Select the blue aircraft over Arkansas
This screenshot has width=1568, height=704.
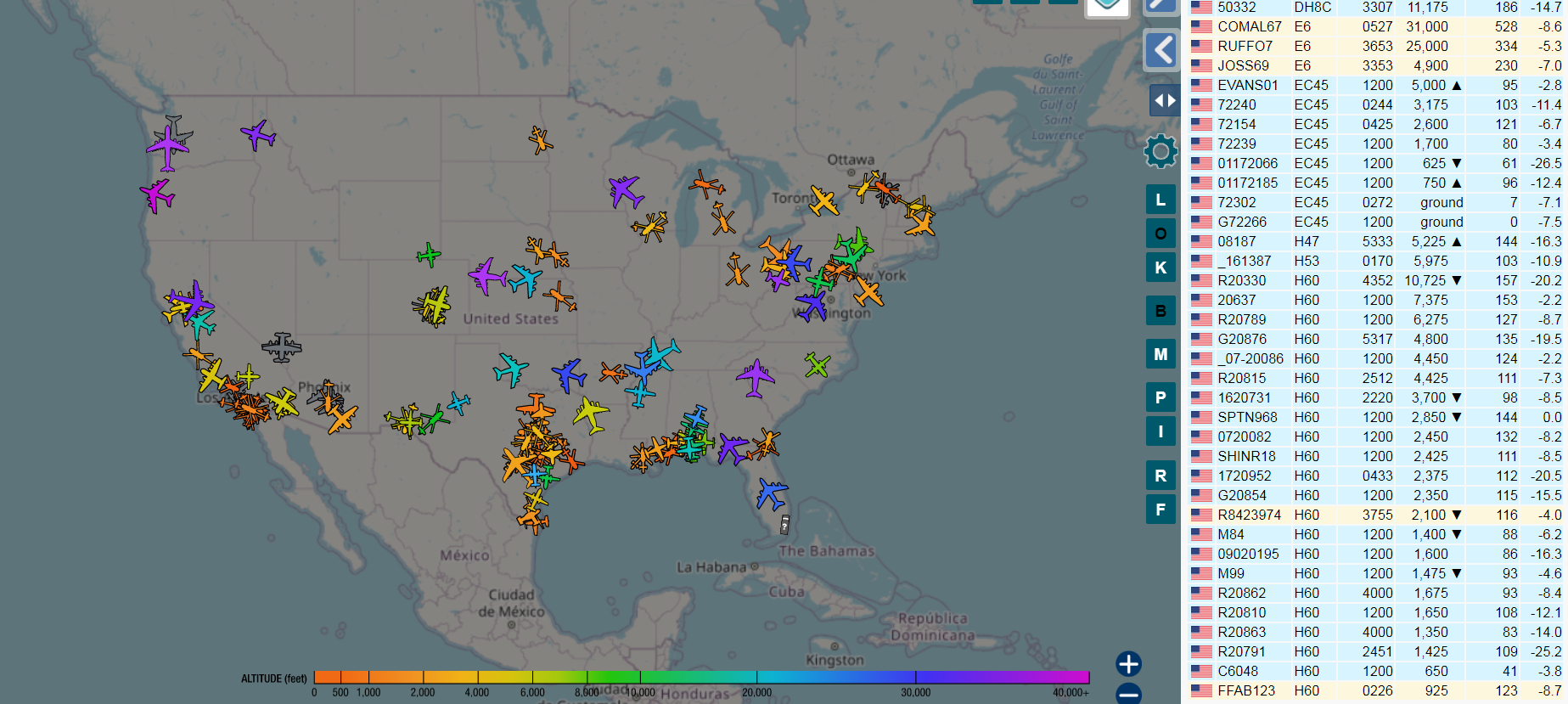[x=569, y=375]
